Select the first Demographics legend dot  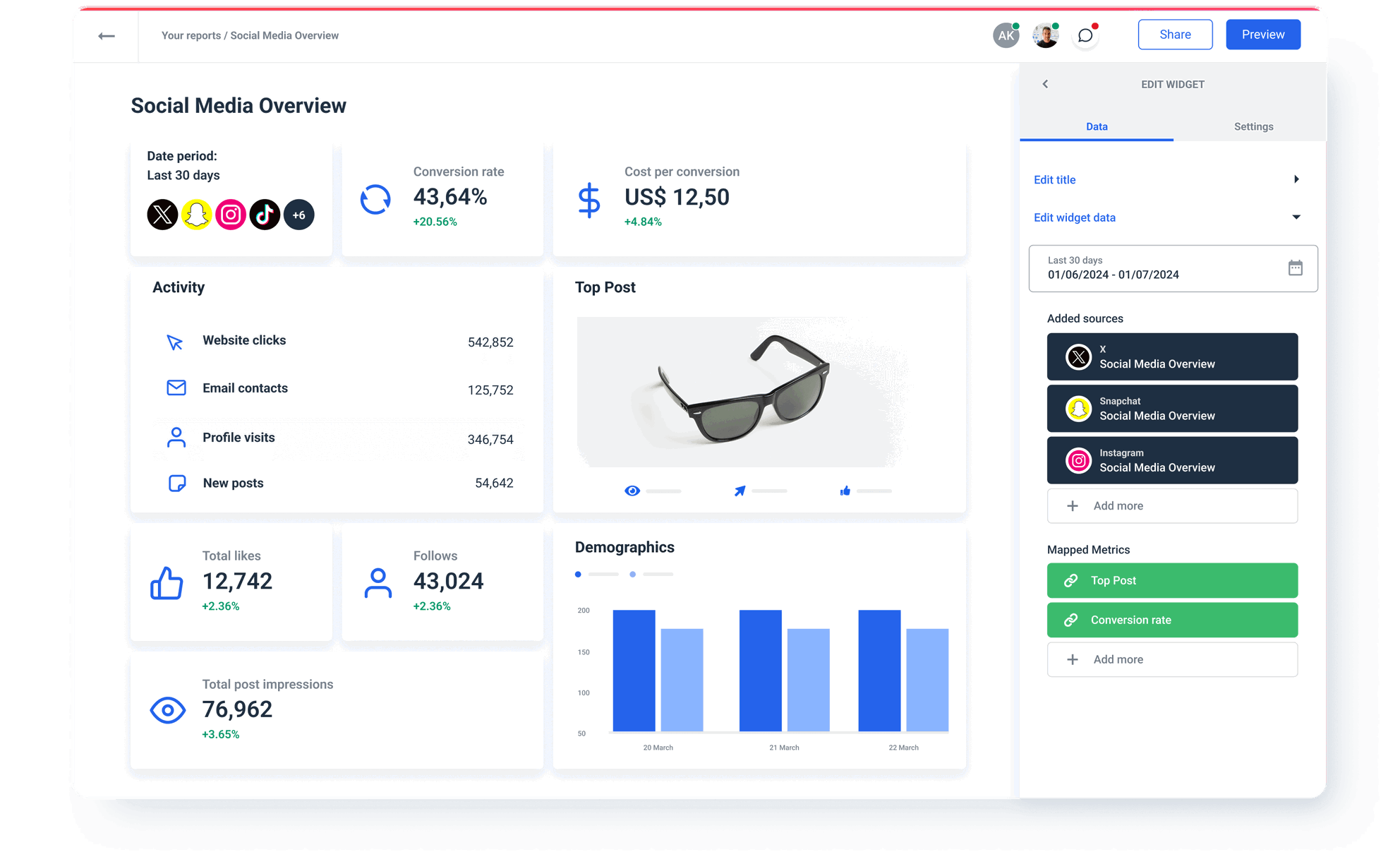579,574
